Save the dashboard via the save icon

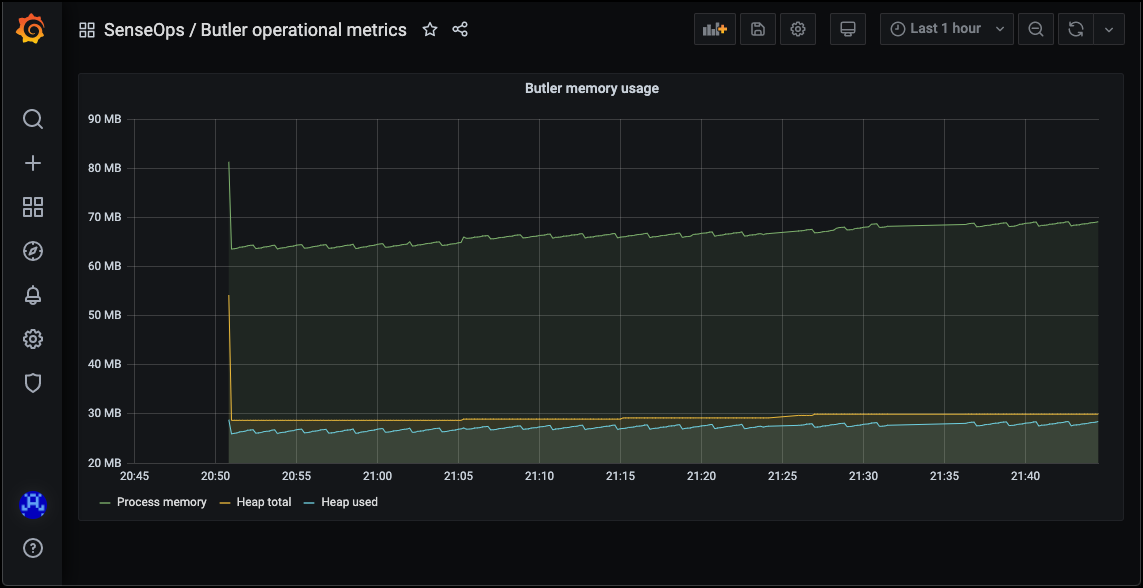pos(757,28)
